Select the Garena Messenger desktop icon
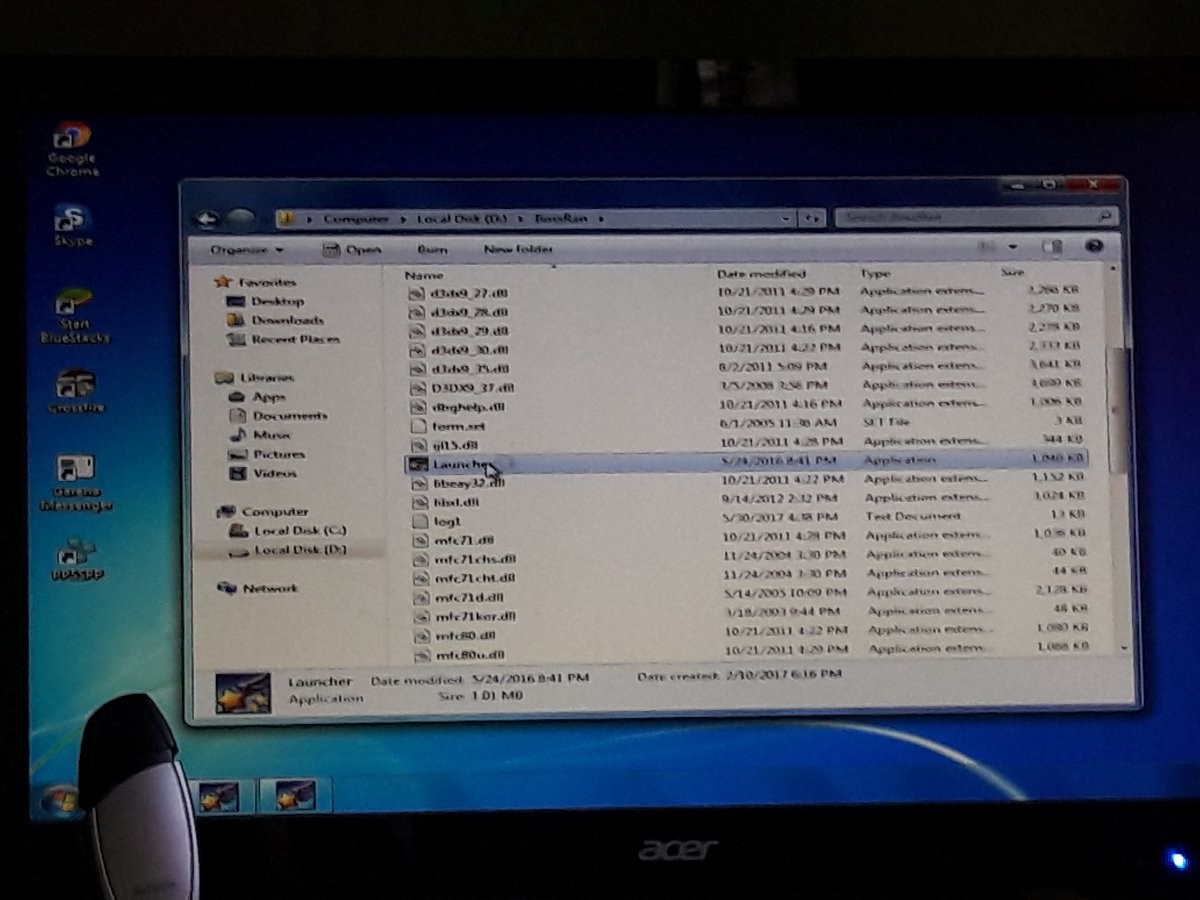 pyautogui.click(x=76, y=483)
